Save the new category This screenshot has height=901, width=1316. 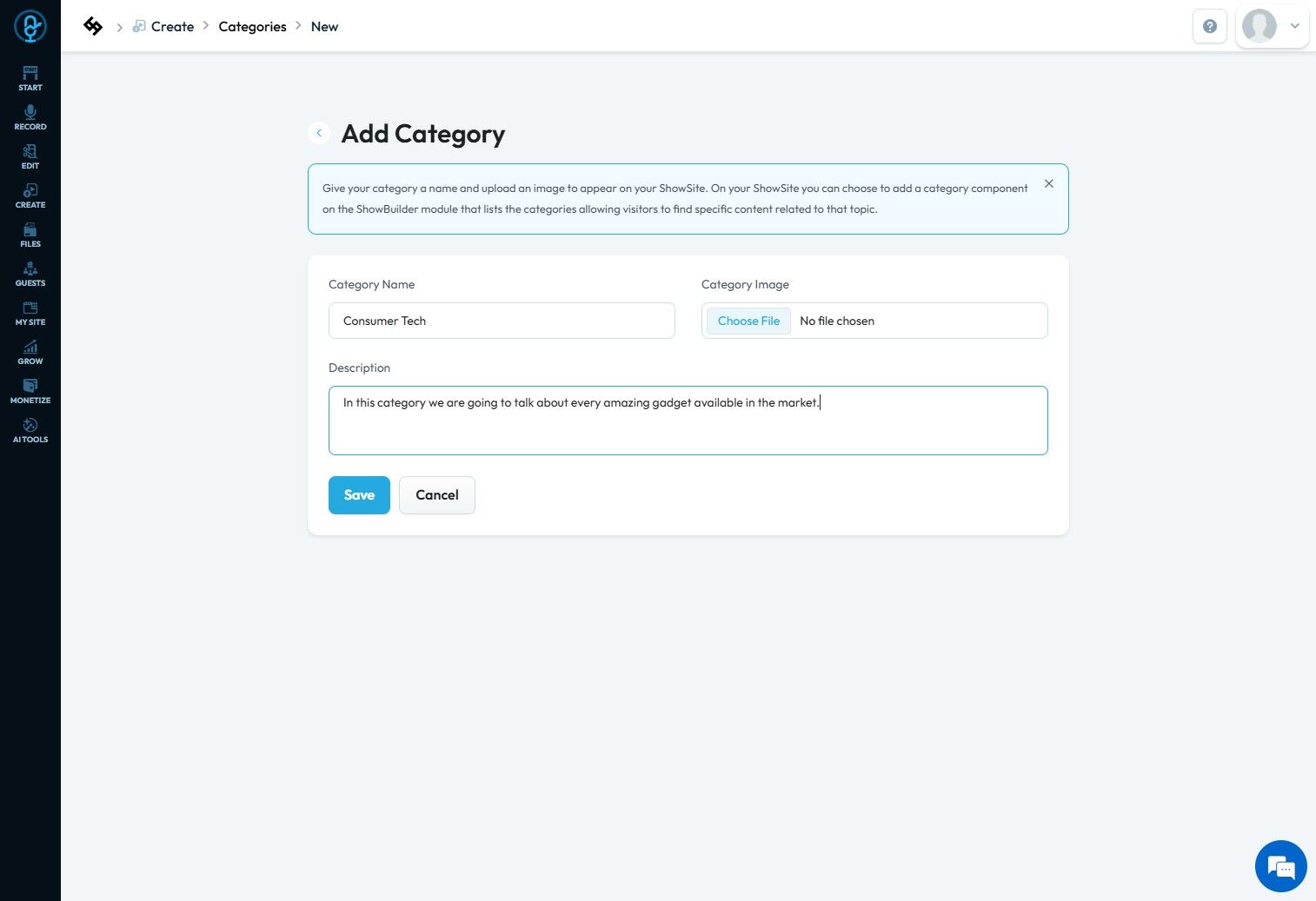[x=359, y=495]
